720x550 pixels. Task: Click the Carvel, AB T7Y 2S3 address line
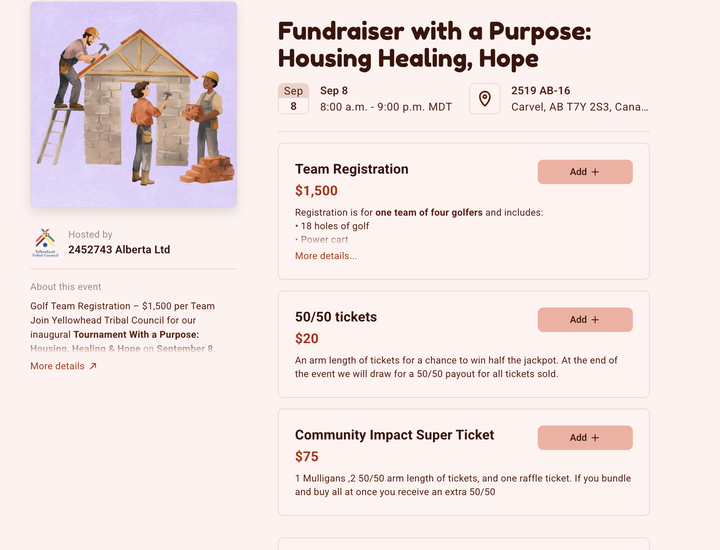[579, 107]
